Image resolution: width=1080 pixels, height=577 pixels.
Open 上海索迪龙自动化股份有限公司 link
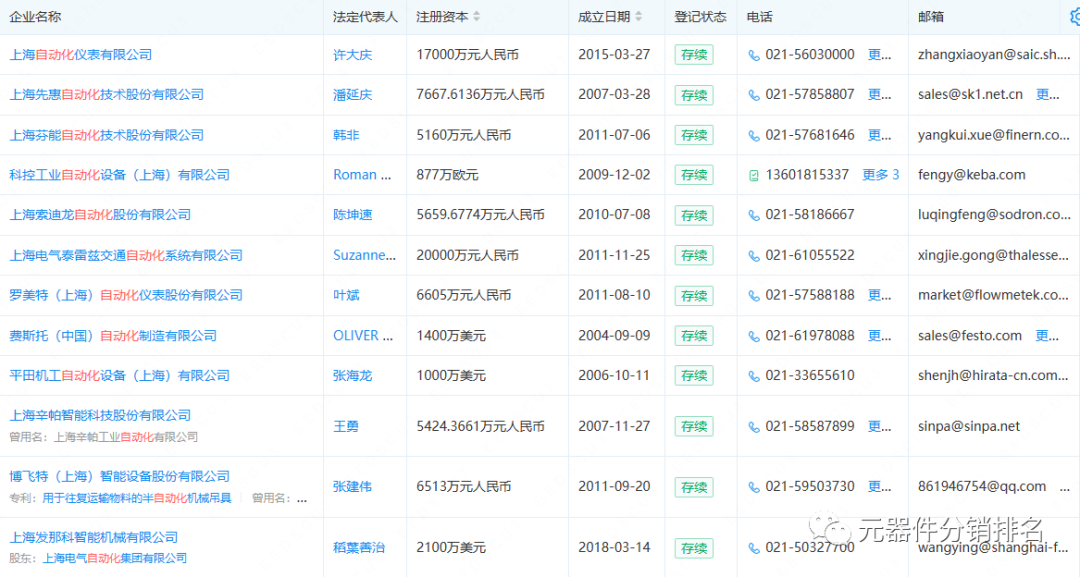tap(100, 215)
